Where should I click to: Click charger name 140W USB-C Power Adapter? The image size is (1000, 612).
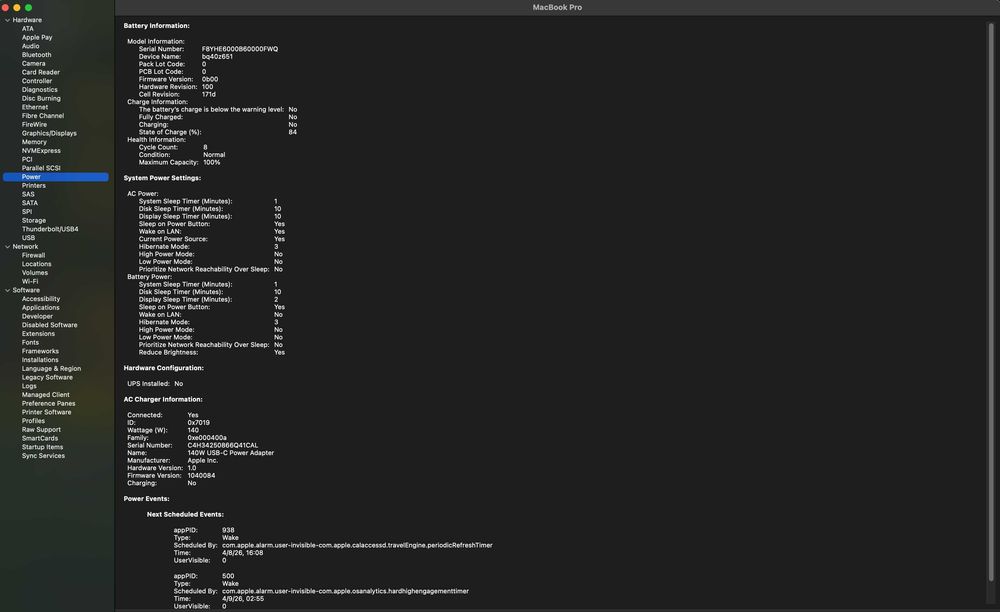coord(230,453)
